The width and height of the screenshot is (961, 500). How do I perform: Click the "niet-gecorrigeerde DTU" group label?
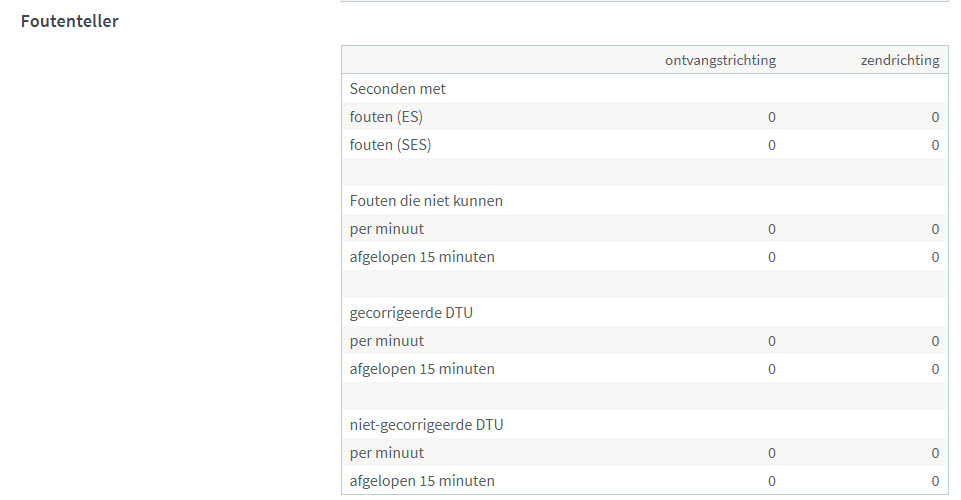tap(426, 425)
